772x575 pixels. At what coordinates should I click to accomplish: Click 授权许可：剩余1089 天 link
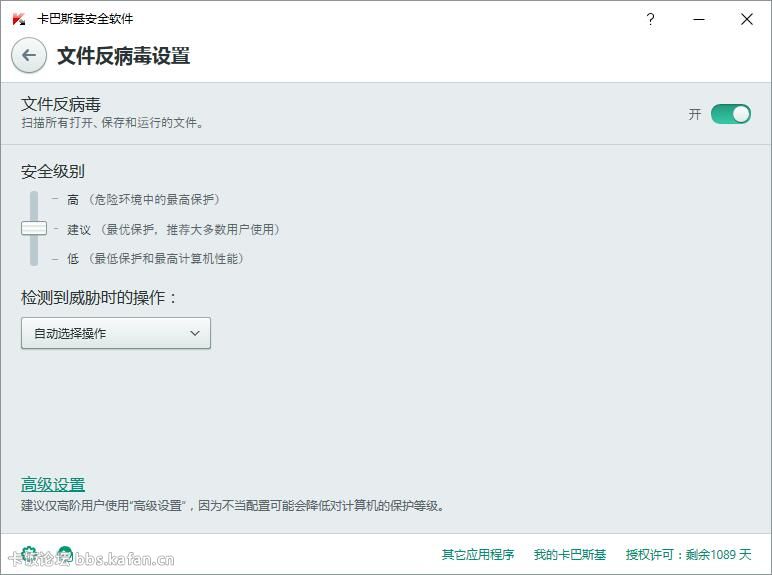[x=688, y=554]
